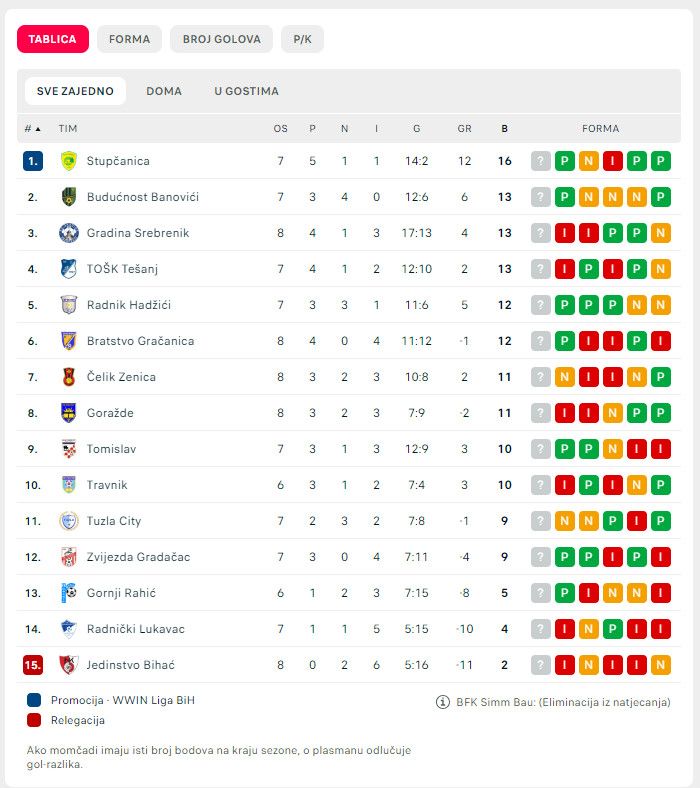Select the P/K tab

pyautogui.click(x=302, y=39)
